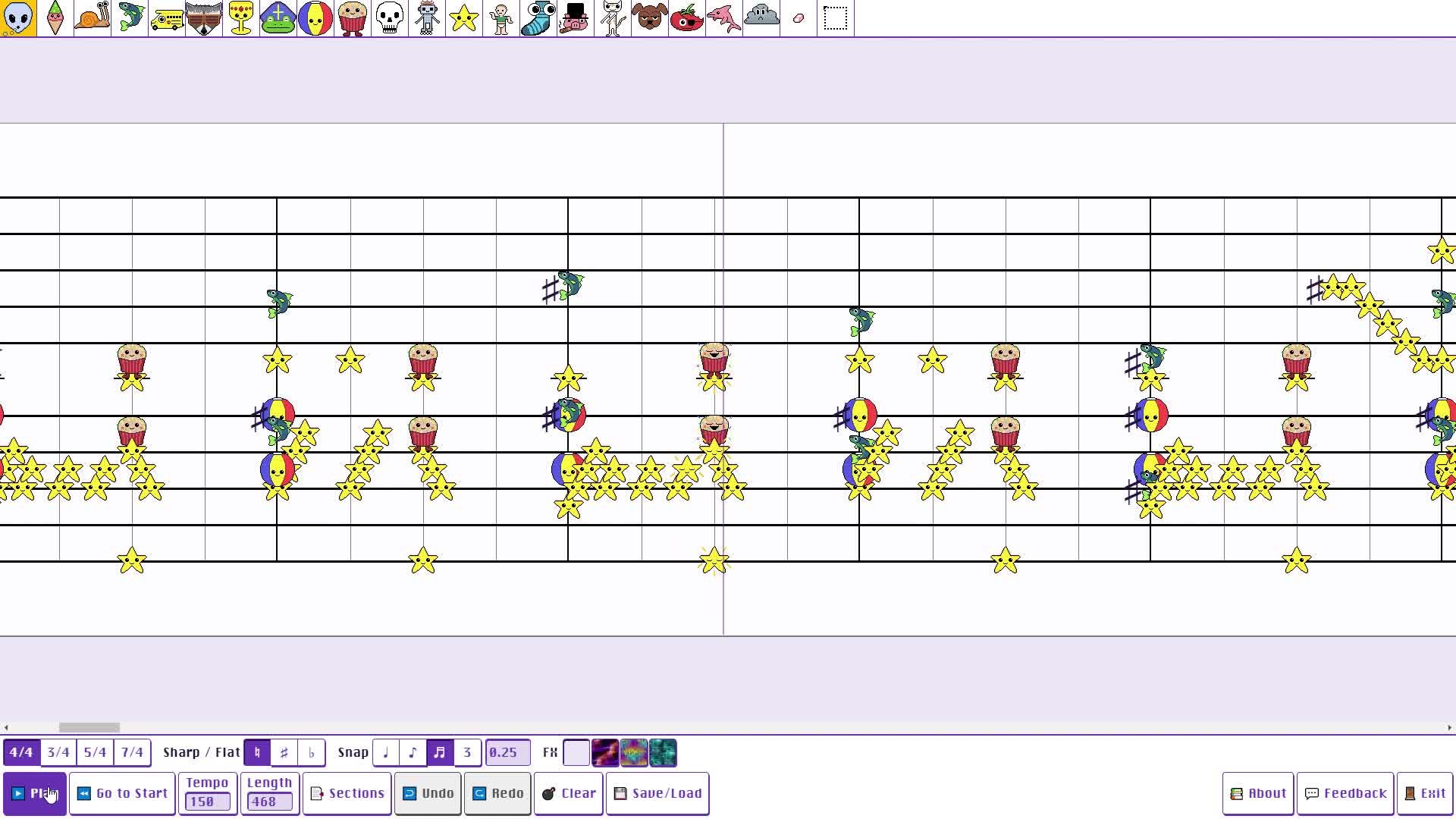Pick the skull instrument
This screenshot has width=1456, height=819.
click(389, 17)
